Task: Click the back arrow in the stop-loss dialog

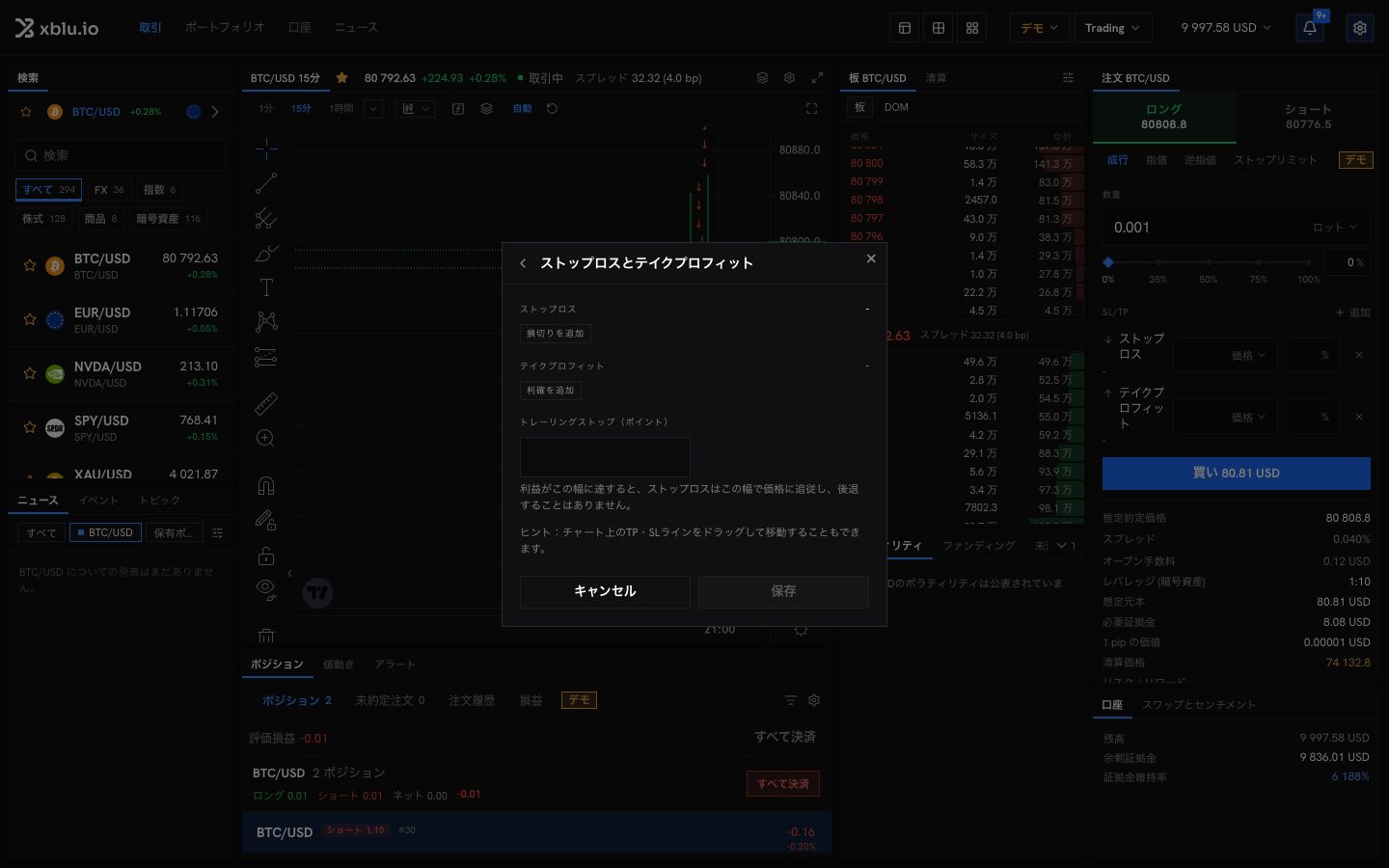Action: (x=523, y=263)
